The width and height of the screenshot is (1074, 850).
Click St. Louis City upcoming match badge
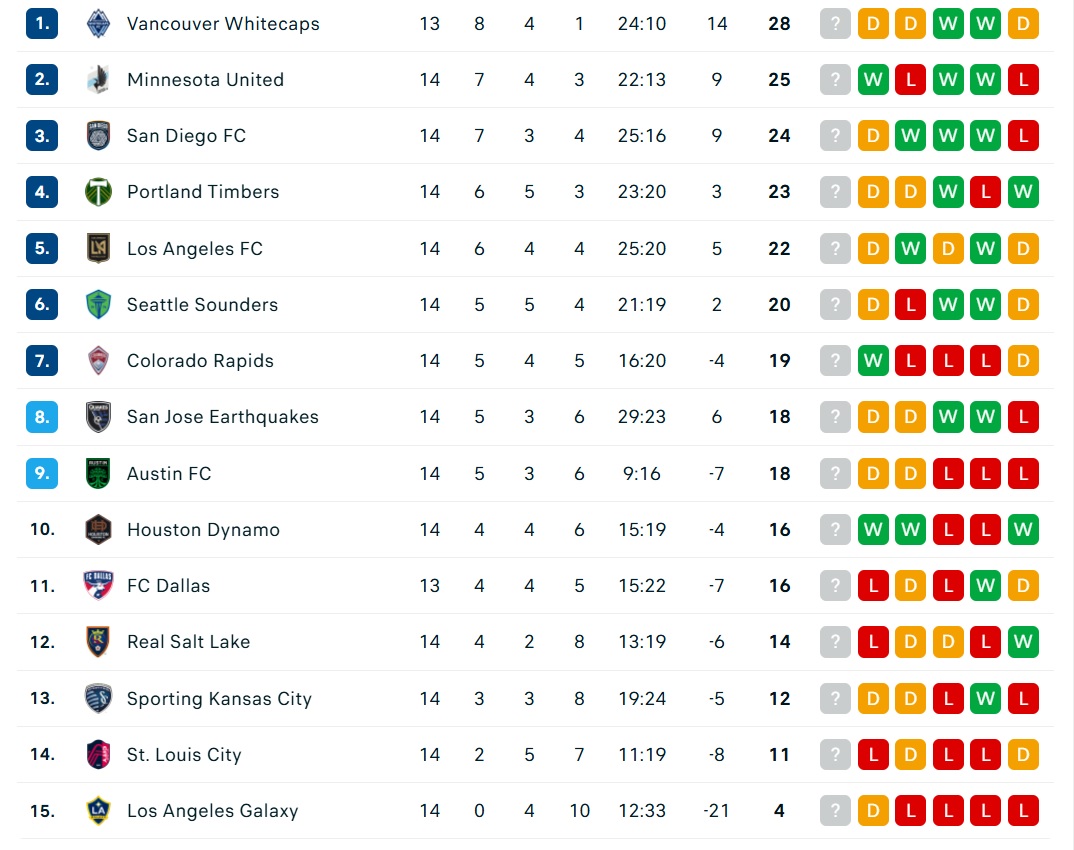(835, 755)
